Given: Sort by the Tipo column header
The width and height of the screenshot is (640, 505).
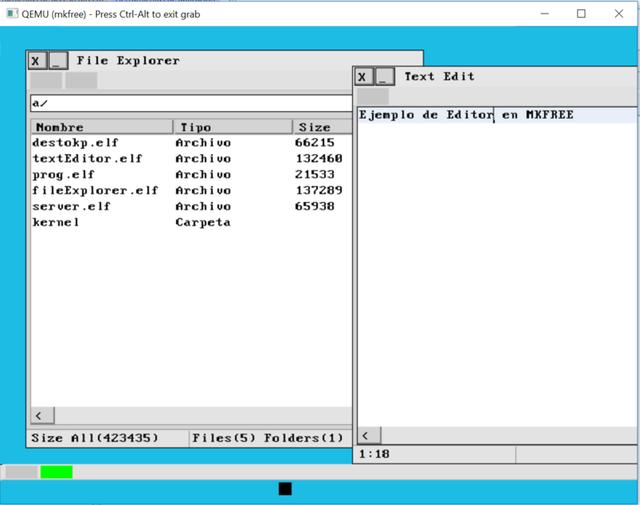Looking at the screenshot, I should pos(233,127).
